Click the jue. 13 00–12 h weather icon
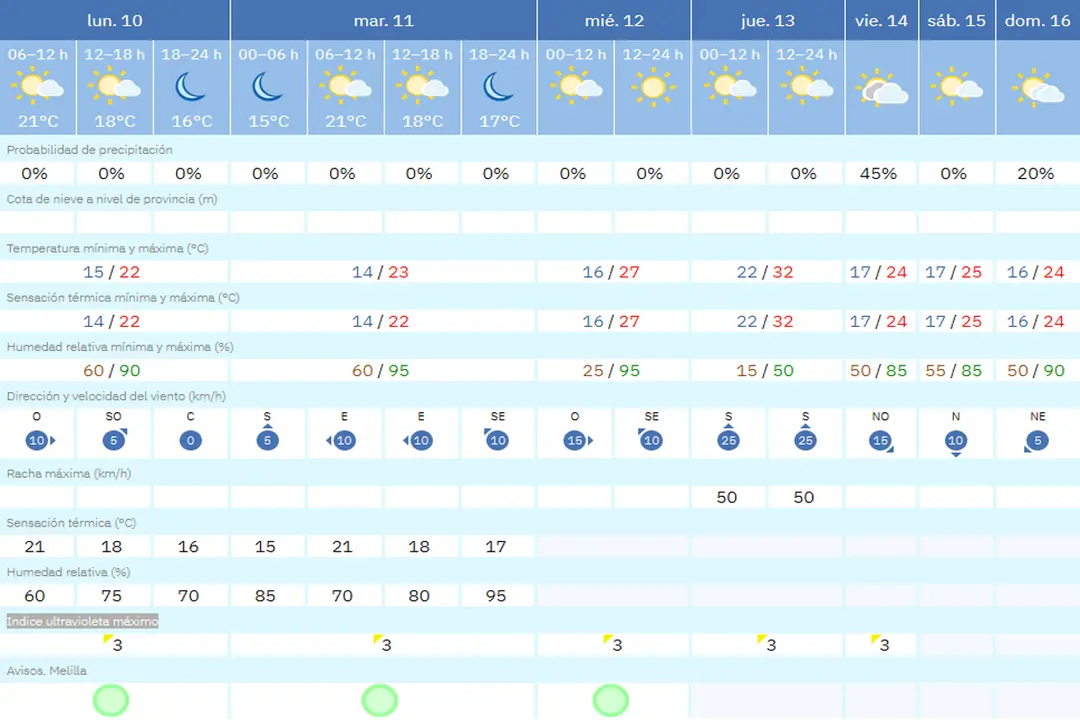 (x=730, y=88)
